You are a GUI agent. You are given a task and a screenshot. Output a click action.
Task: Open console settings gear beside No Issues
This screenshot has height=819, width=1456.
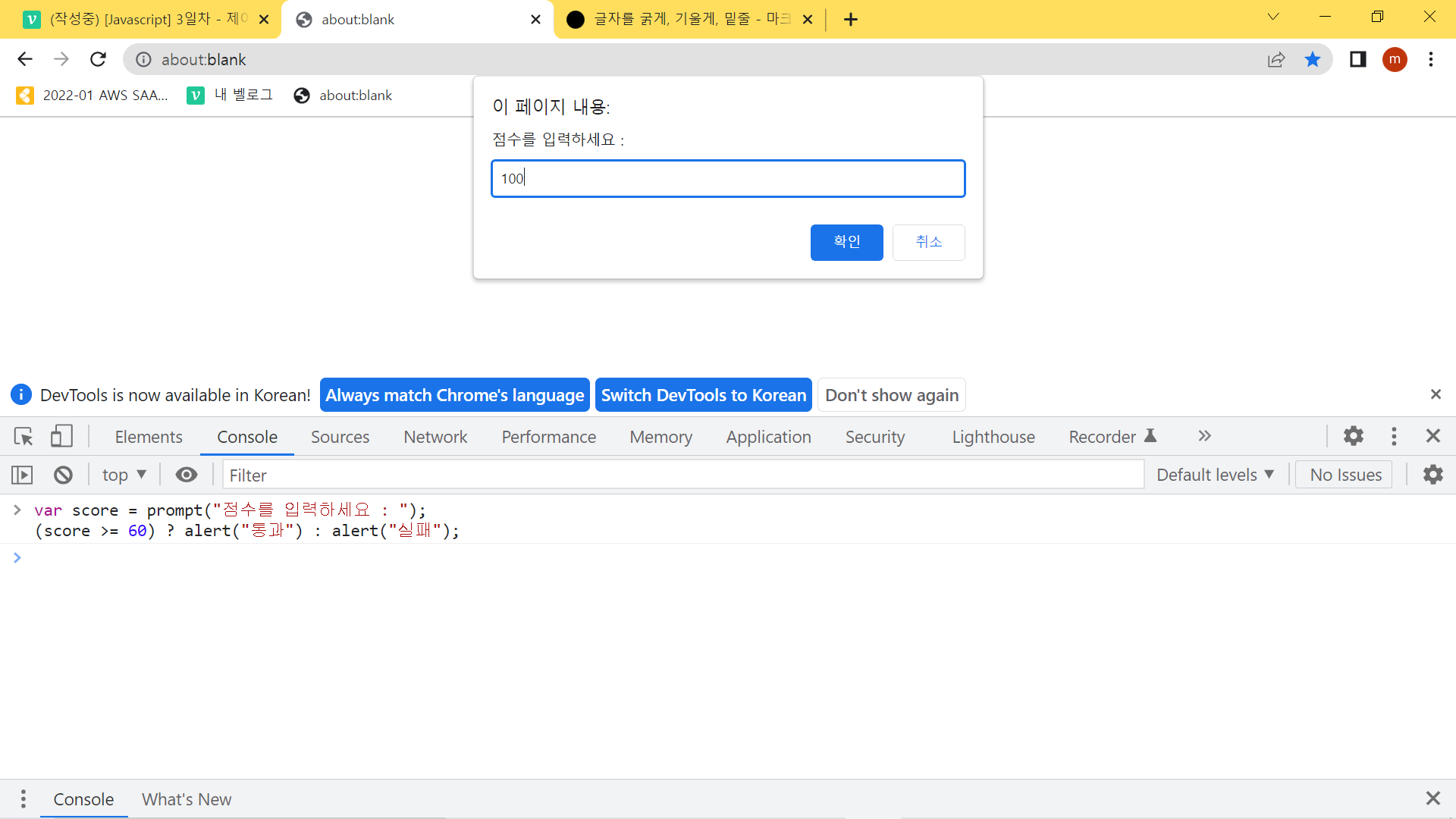(x=1432, y=475)
